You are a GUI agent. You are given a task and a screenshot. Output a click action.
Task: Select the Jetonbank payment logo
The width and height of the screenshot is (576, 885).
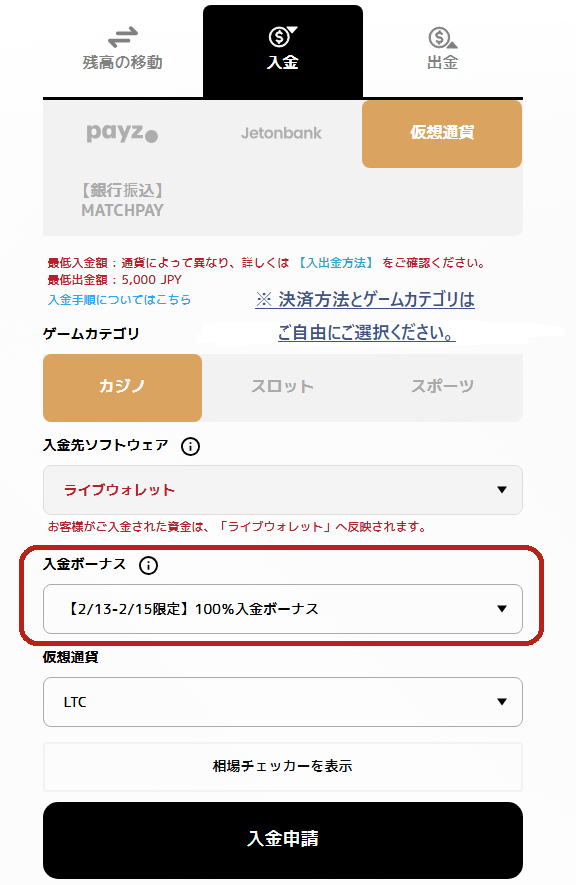[283, 132]
